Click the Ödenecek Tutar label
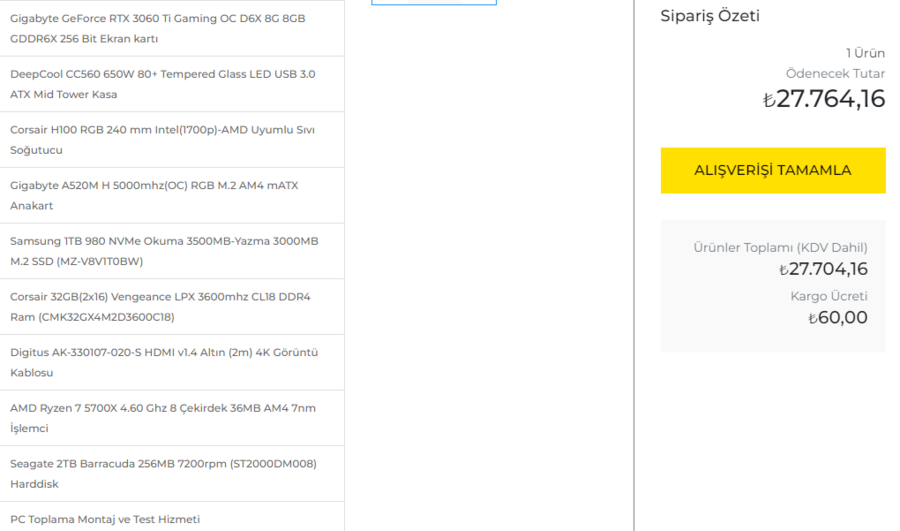Screen dimensions: 900x531 835,74
